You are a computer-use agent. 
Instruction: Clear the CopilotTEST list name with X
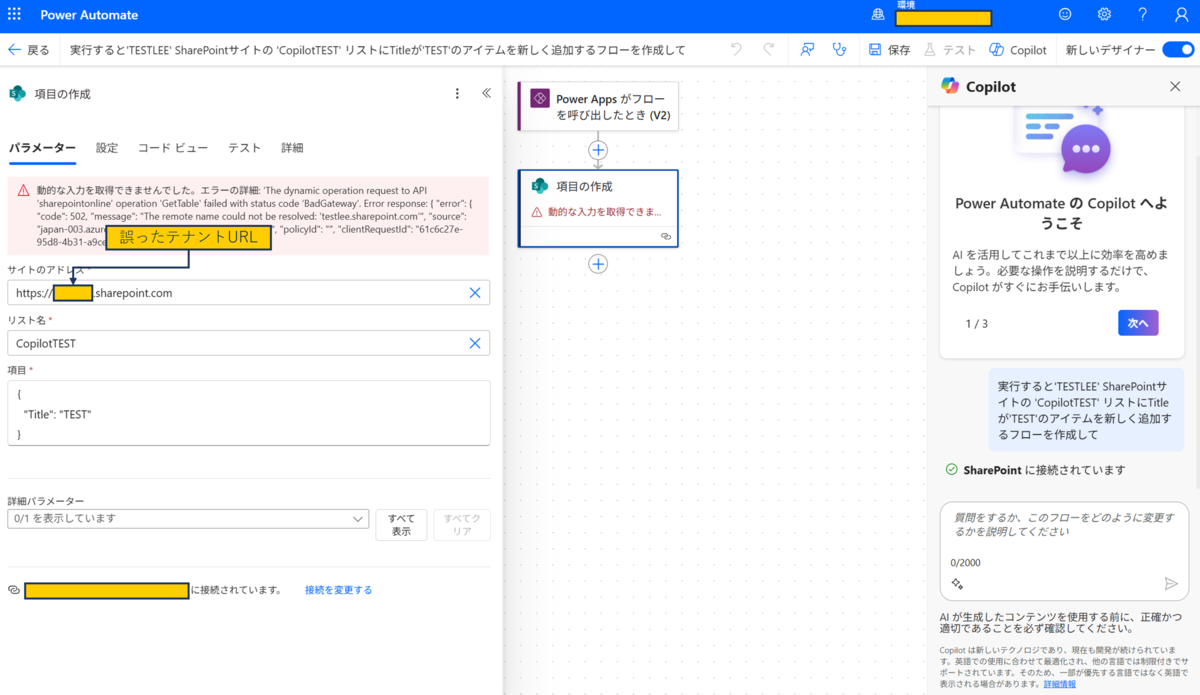pyautogui.click(x=475, y=343)
